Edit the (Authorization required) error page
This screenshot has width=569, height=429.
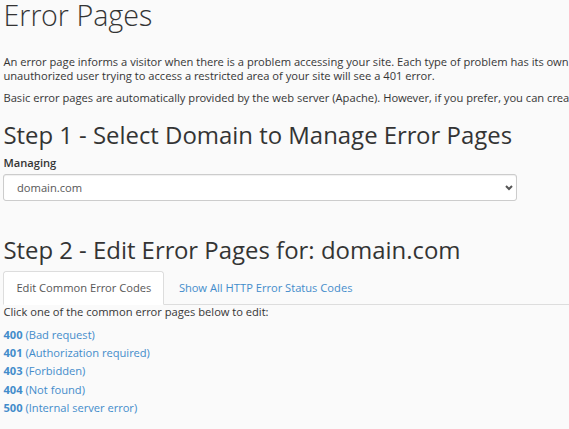click(87, 353)
